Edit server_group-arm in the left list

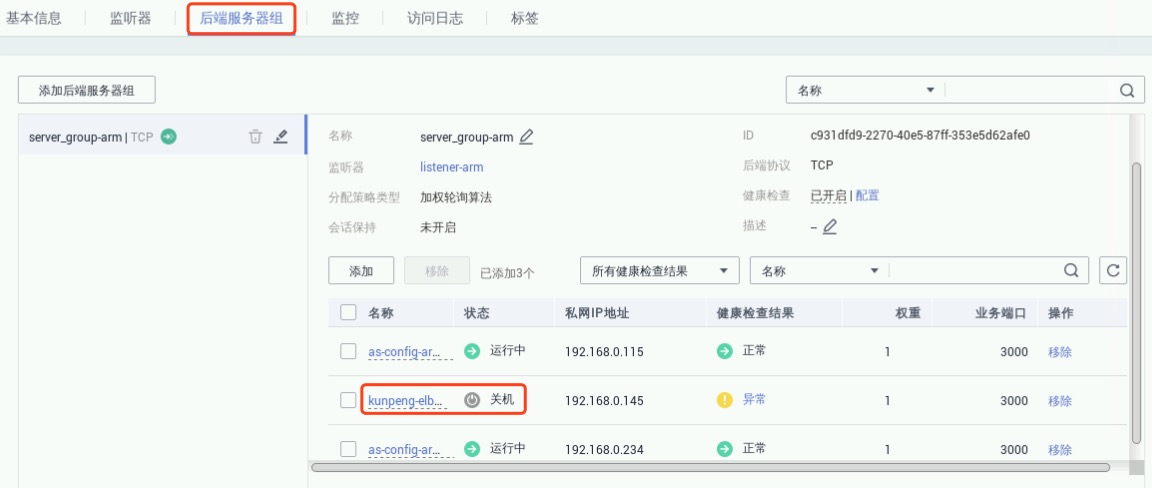click(x=281, y=137)
